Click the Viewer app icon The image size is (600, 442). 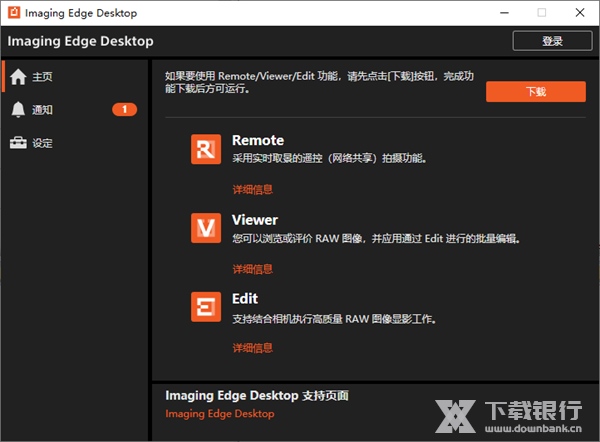206,228
